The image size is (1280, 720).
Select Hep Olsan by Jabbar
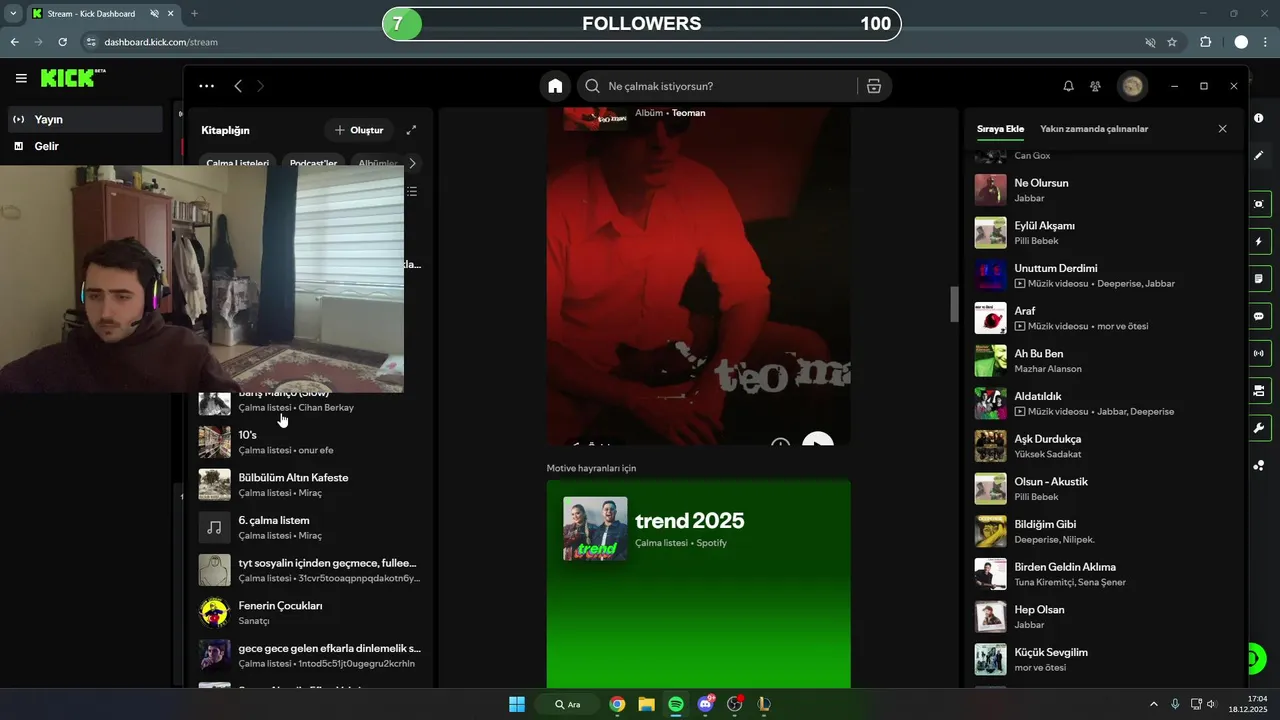click(1104, 617)
